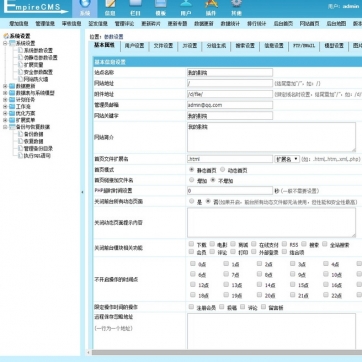
Task: Open the 其他 gear icon
Action: (236, 4)
